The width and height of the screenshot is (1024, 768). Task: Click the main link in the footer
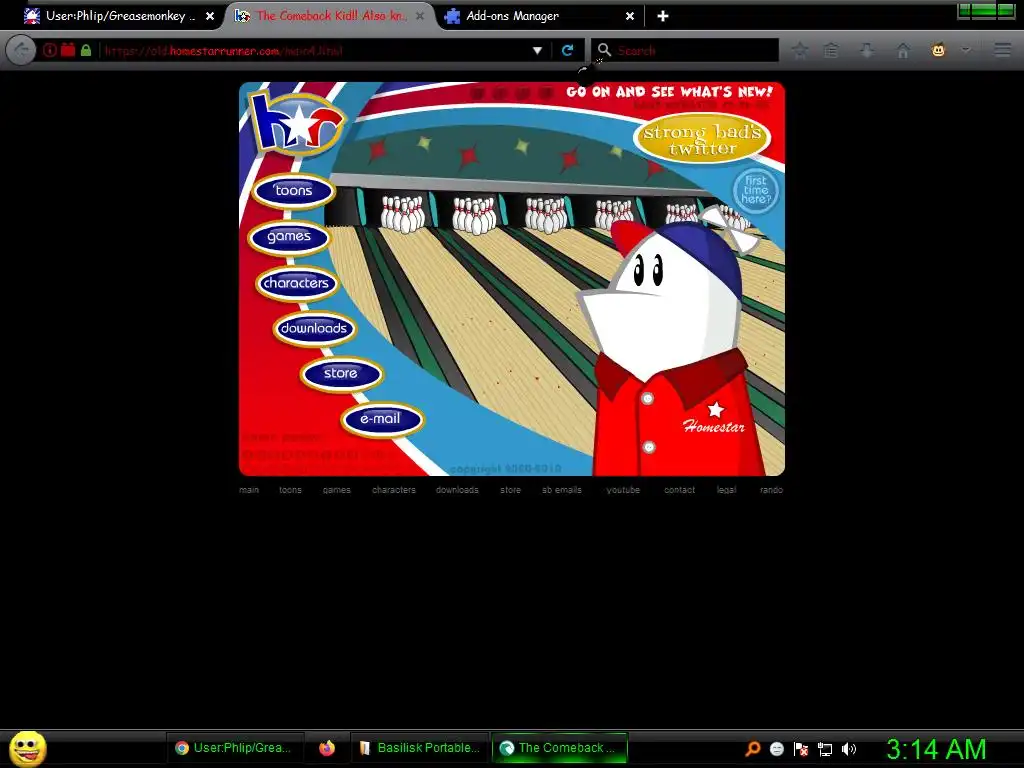click(249, 490)
